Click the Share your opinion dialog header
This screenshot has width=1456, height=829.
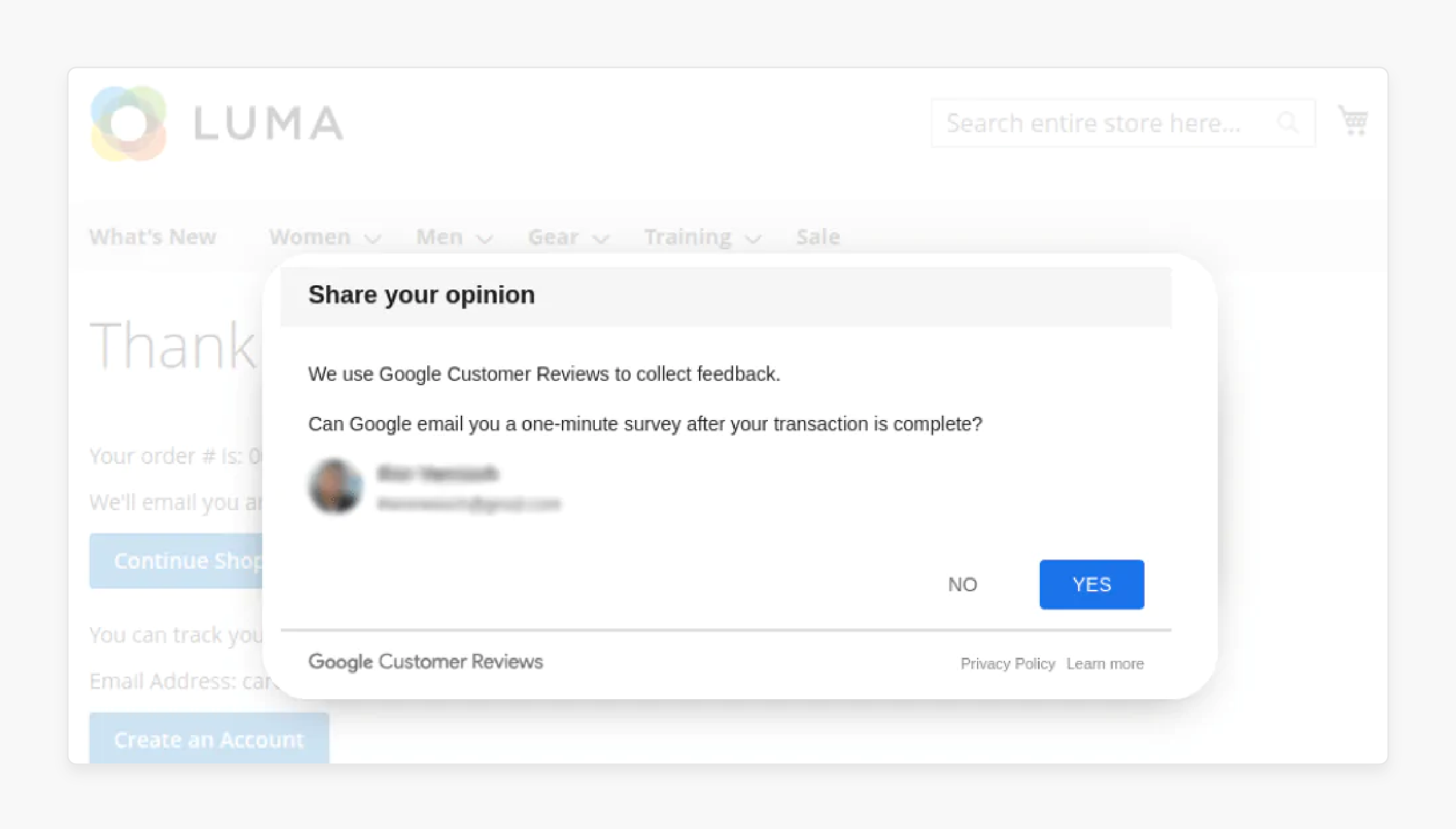coord(422,294)
